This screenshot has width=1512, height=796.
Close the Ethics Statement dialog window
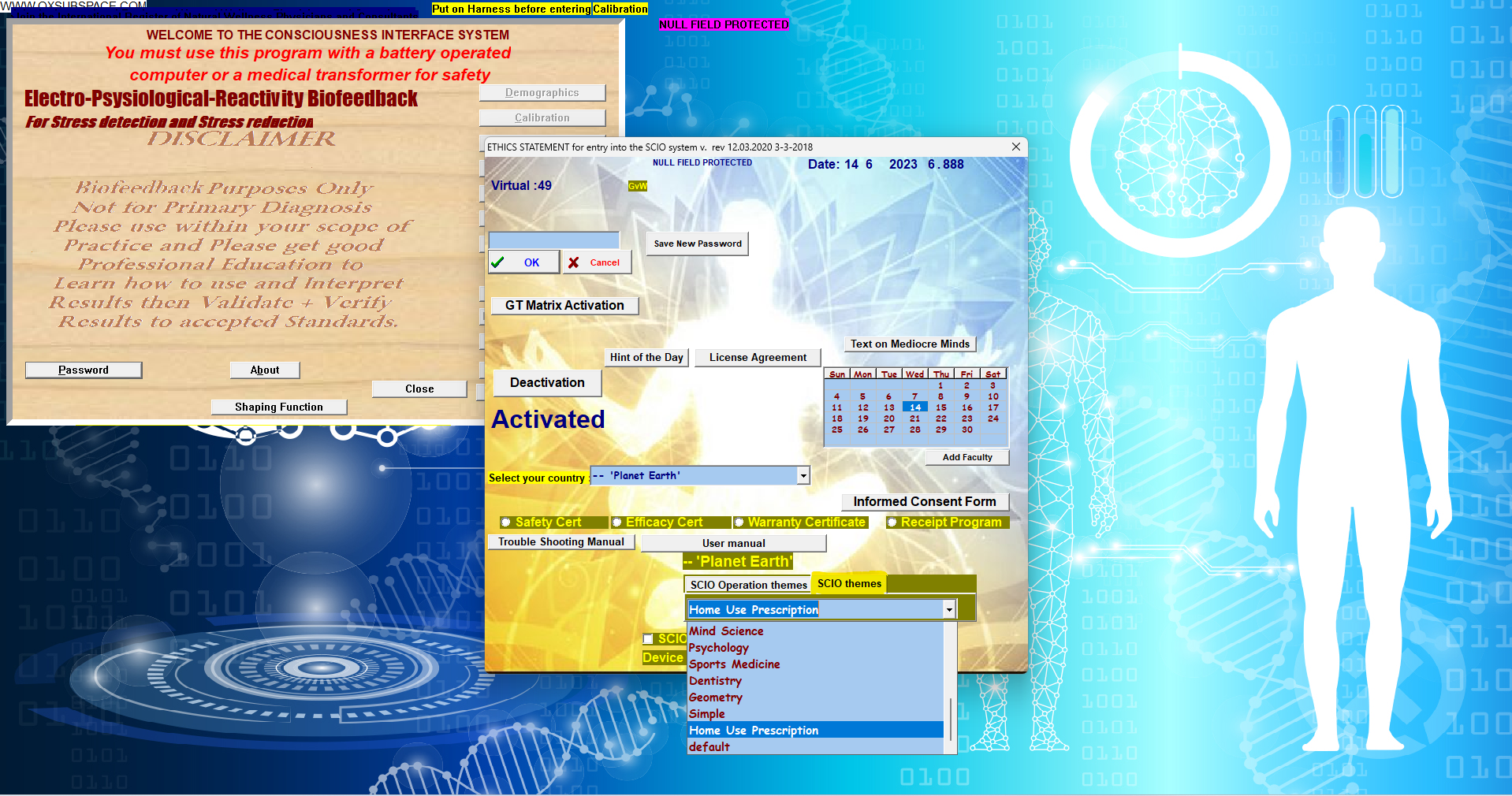point(1015,147)
